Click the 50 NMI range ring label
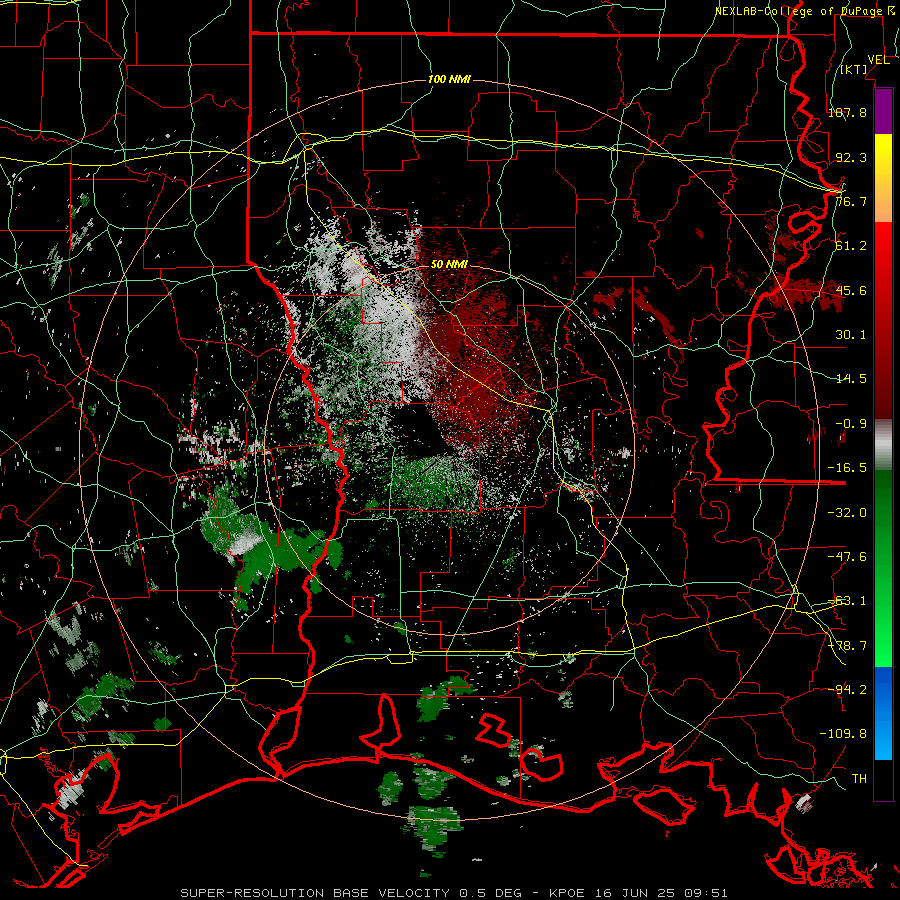Screen dimensions: 900x900 tap(449, 265)
